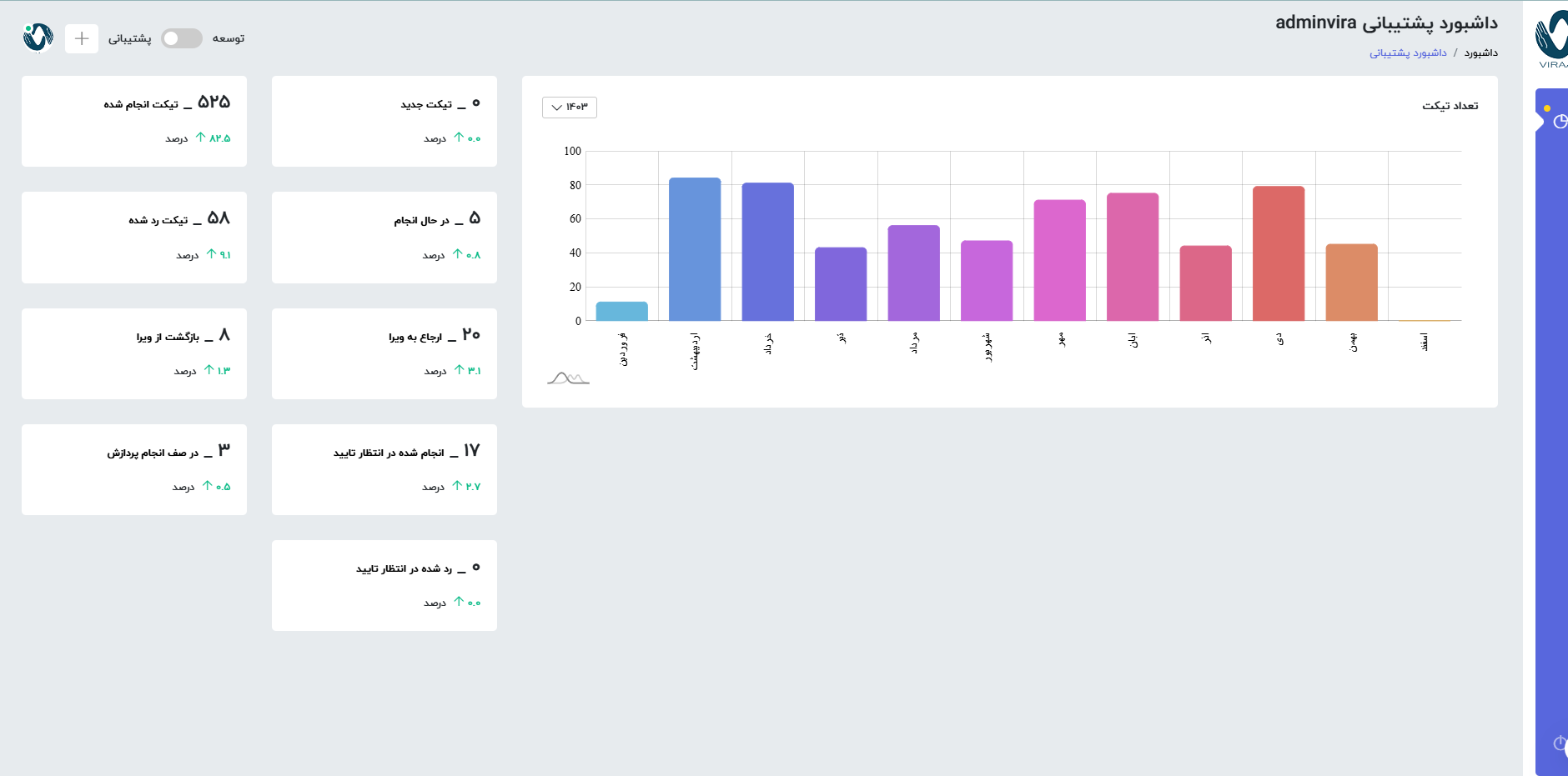
Task: Open the تیکت انجام شده 525 card
Action: click(x=134, y=121)
